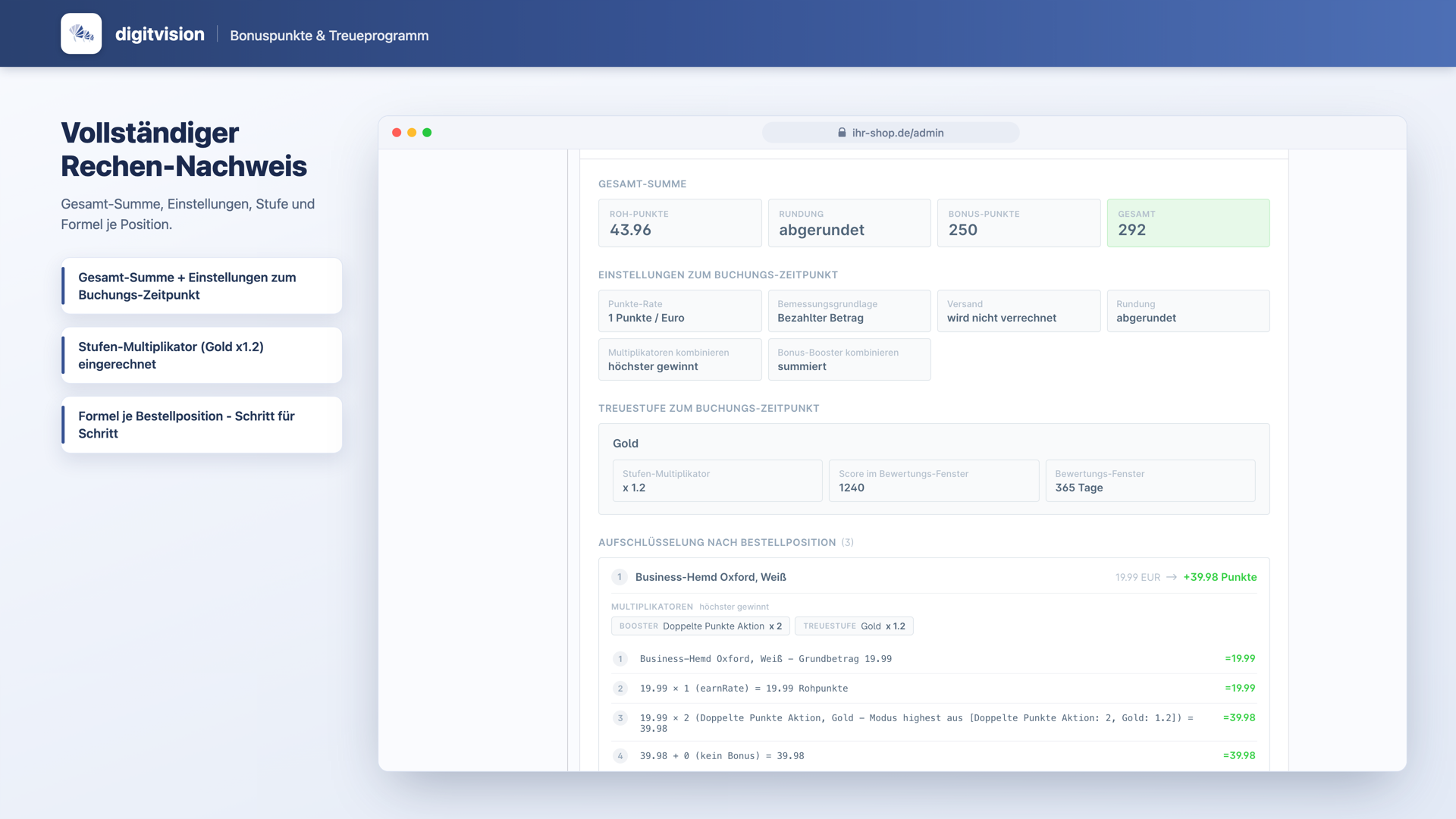1456x819 pixels.
Task: Click the Business-Hemd Oxford, Weiß position title
Action: [x=711, y=577]
